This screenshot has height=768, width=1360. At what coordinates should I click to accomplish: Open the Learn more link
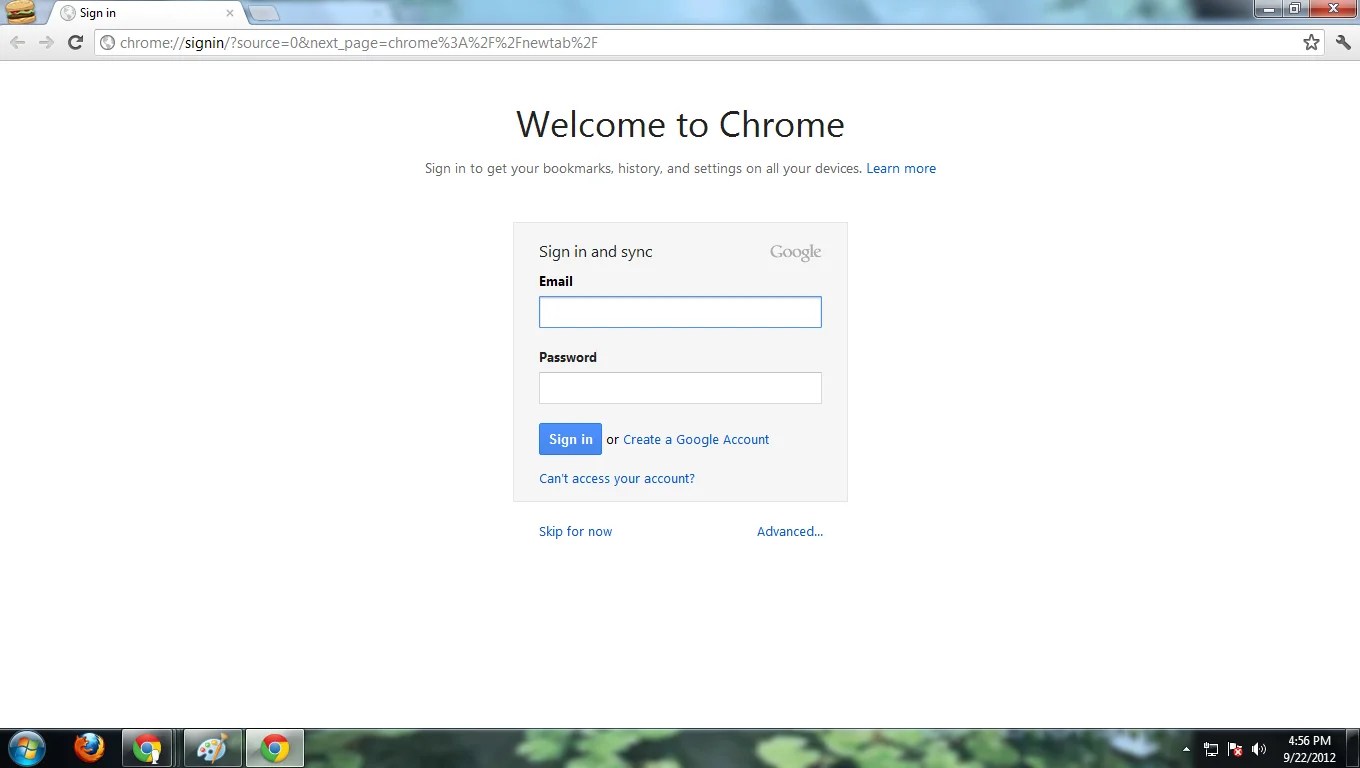[900, 168]
